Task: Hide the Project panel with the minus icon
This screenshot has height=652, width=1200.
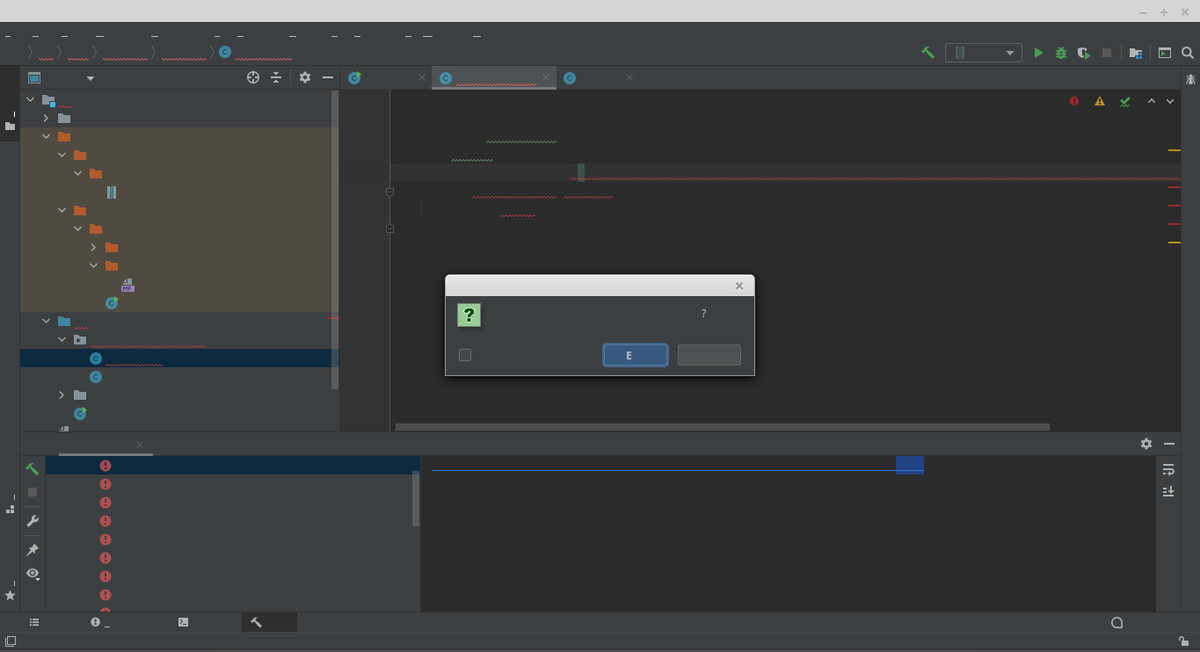Action: point(327,77)
